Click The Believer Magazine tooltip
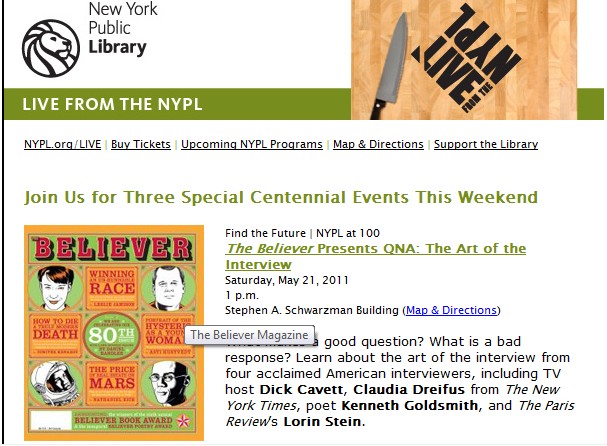The width and height of the screenshot is (607, 446). pyautogui.click(x=249, y=335)
